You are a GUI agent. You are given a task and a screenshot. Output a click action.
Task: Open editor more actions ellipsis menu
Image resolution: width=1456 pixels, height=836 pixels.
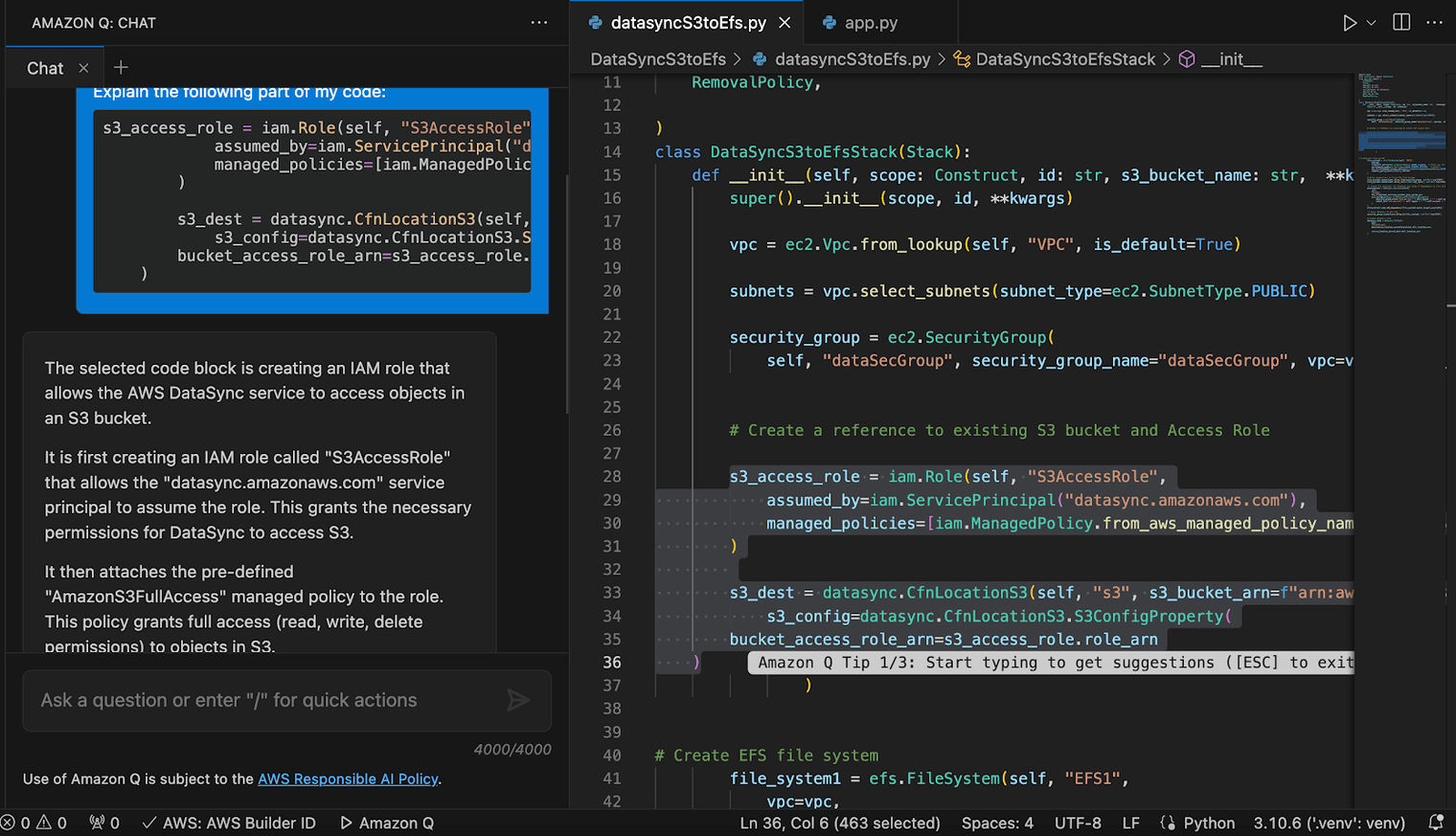1434,23
